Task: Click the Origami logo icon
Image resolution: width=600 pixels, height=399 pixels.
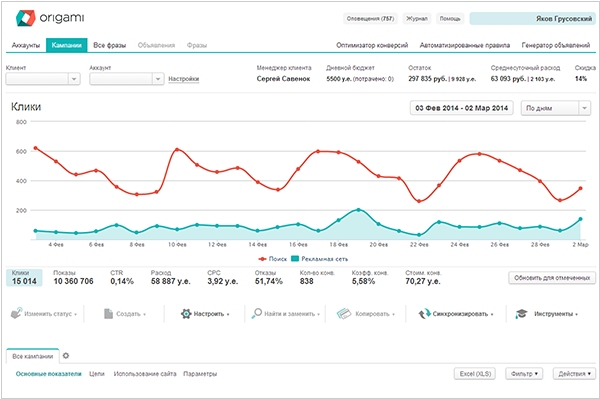Action: (25, 18)
